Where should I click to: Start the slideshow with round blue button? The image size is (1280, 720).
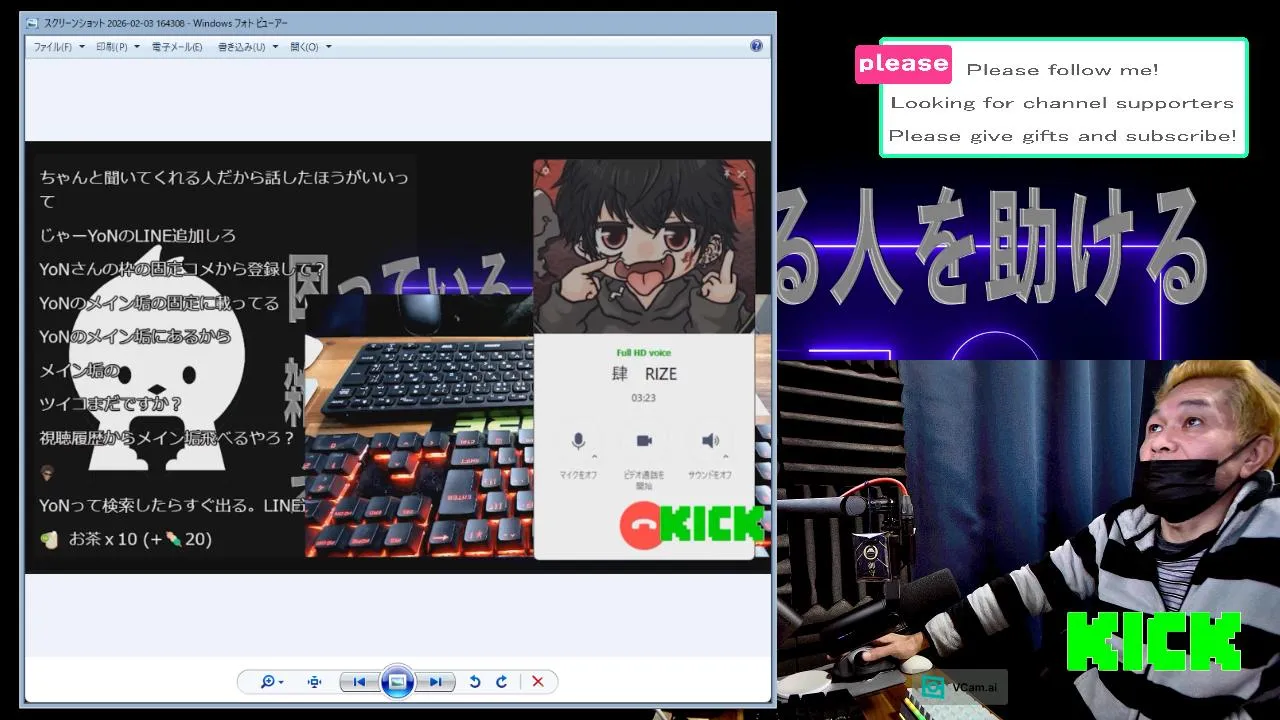397,682
